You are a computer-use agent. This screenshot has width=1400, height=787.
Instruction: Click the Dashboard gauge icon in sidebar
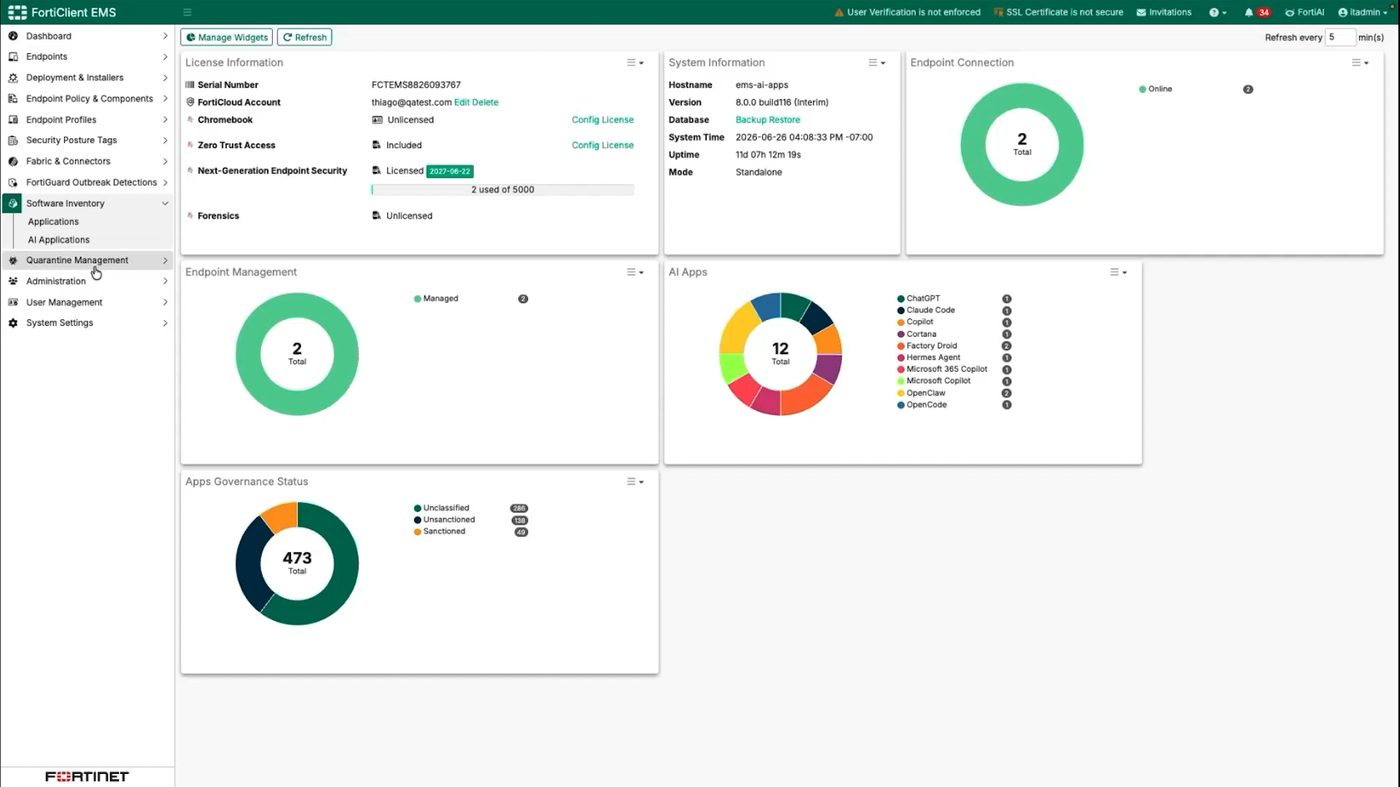click(13, 36)
